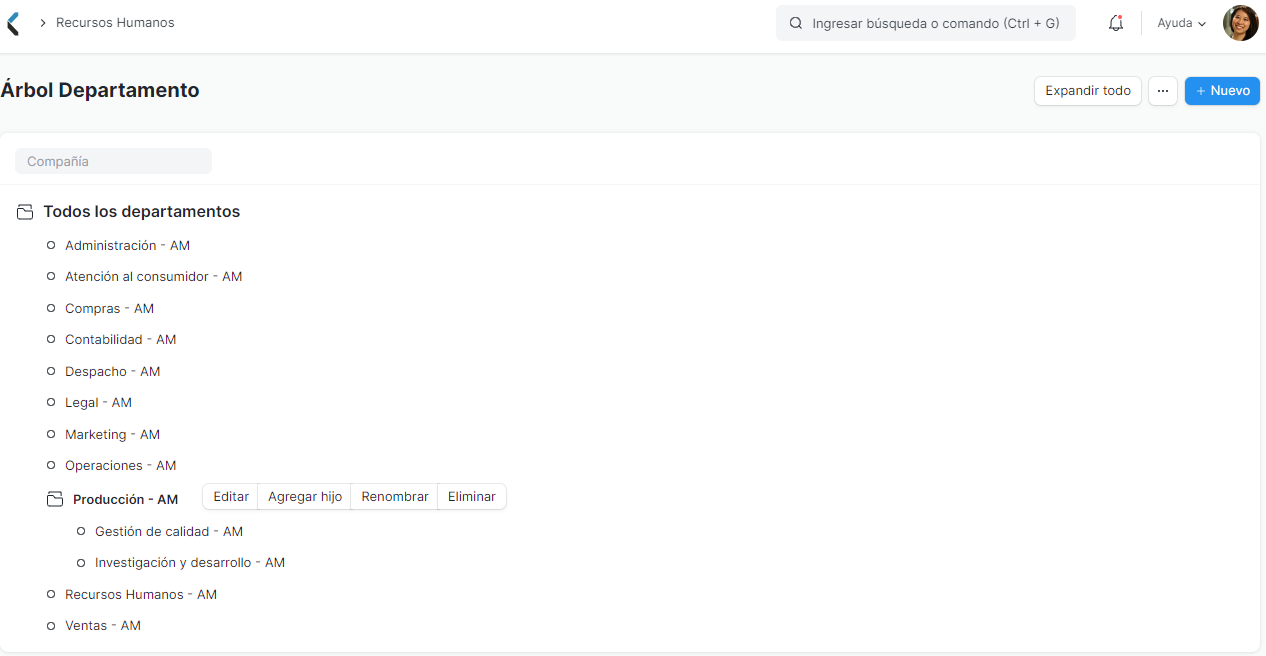
Task: Click the search magnifier icon
Action: tap(796, 23)
